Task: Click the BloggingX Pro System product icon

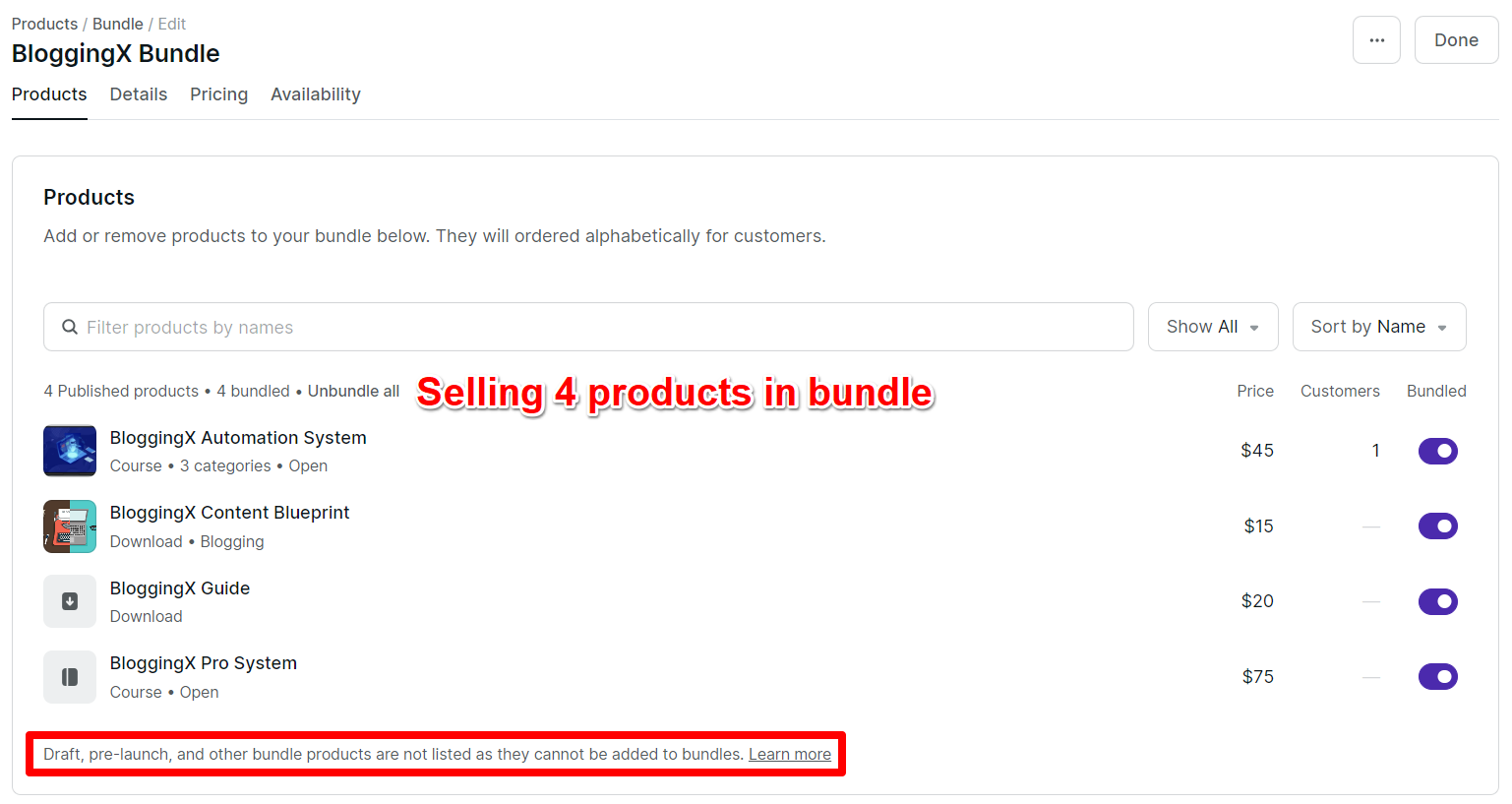Action: click(70, 676)
